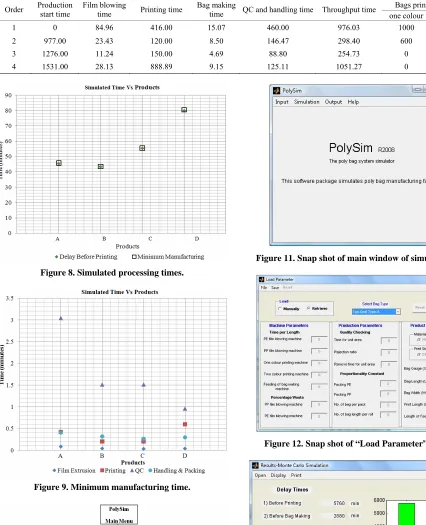Screen dimensions: 426x525
Task: Open the Display menu in Results window
Action: coord(278,475)
